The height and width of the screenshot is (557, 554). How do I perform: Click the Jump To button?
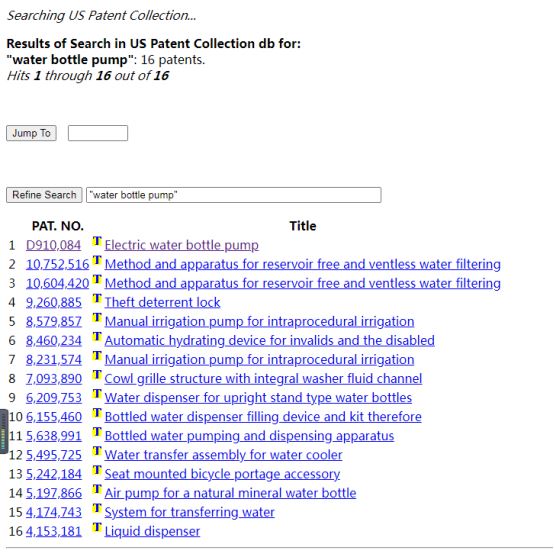31,133
